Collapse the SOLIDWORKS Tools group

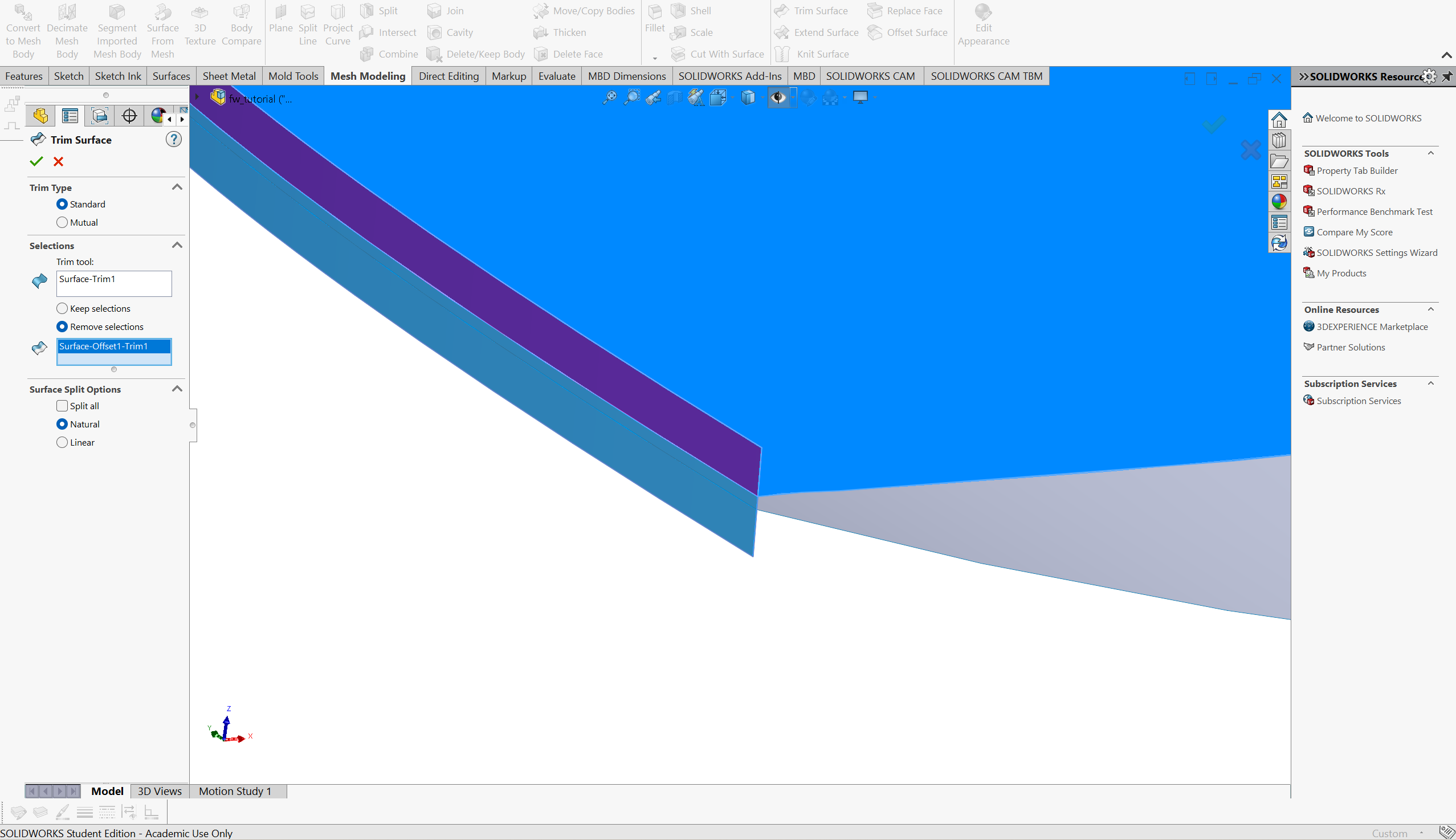[1430, 153]
